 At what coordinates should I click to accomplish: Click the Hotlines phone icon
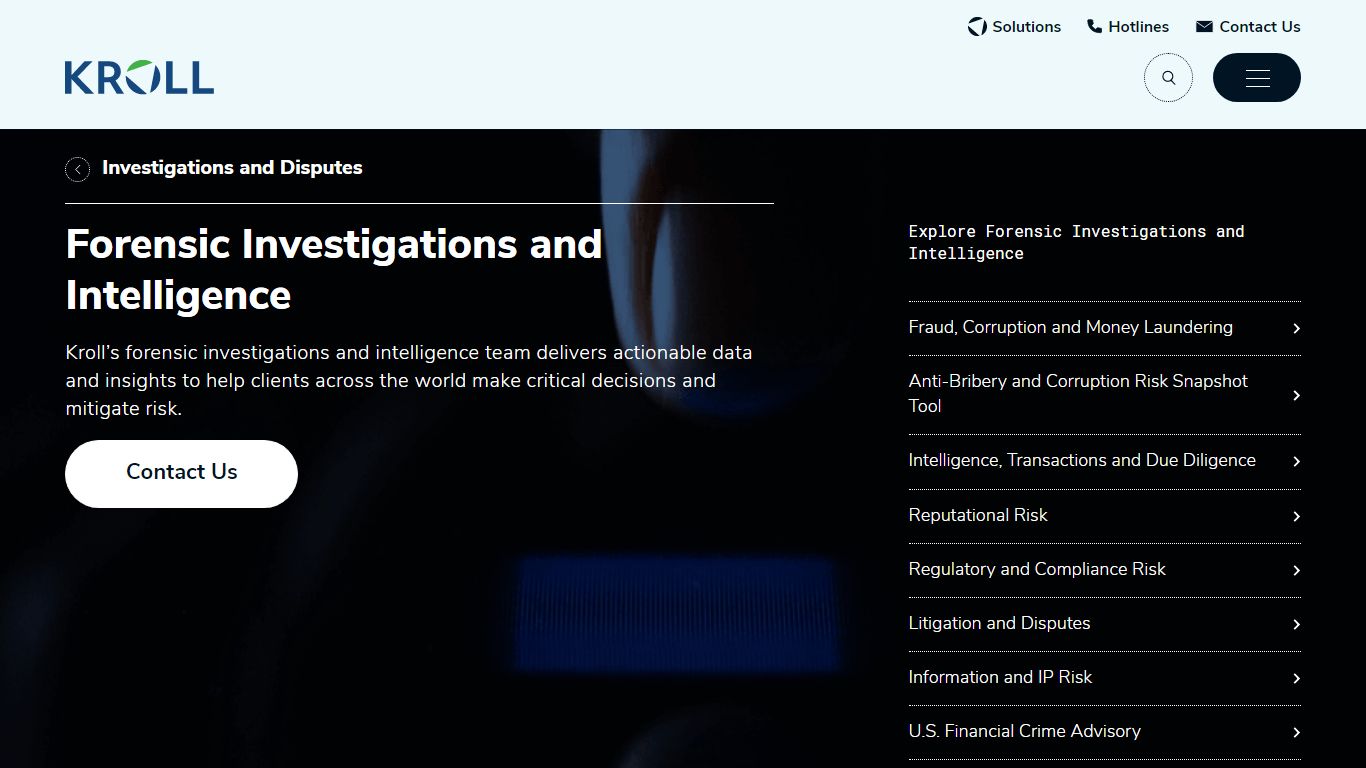[1094, 27]
